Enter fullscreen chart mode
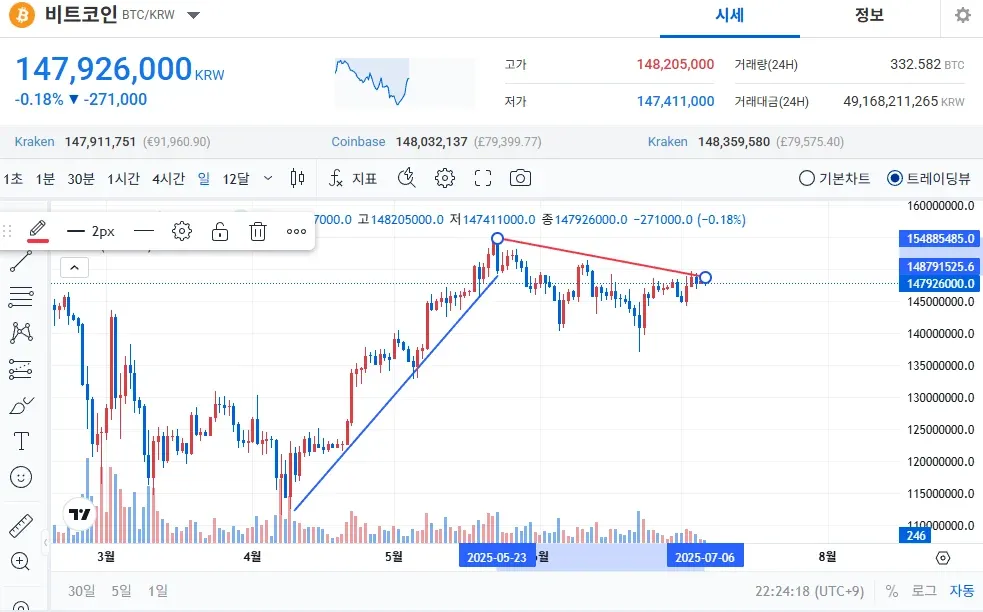This screenshot has height=612, width=983. (483, 178)
